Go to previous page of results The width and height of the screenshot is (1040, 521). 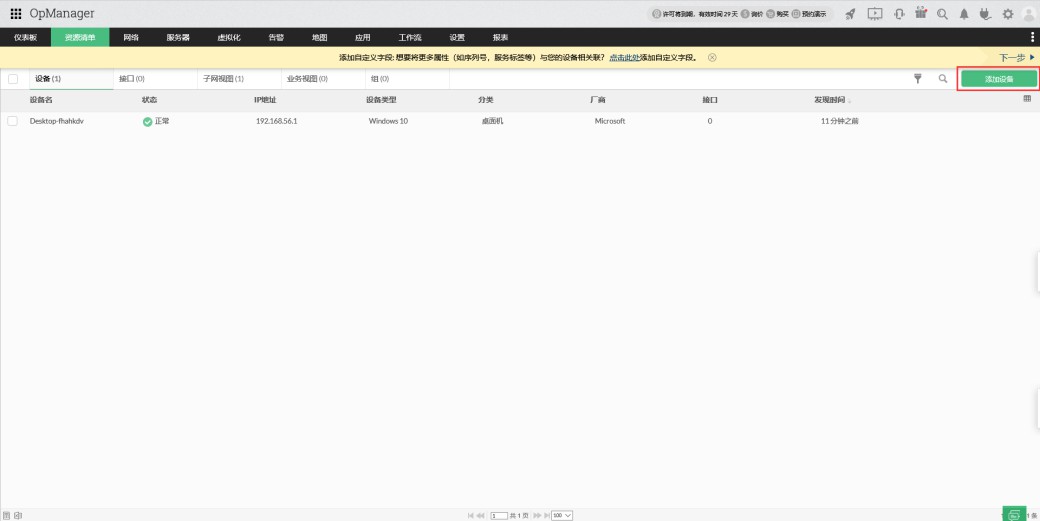coord(480,515)
